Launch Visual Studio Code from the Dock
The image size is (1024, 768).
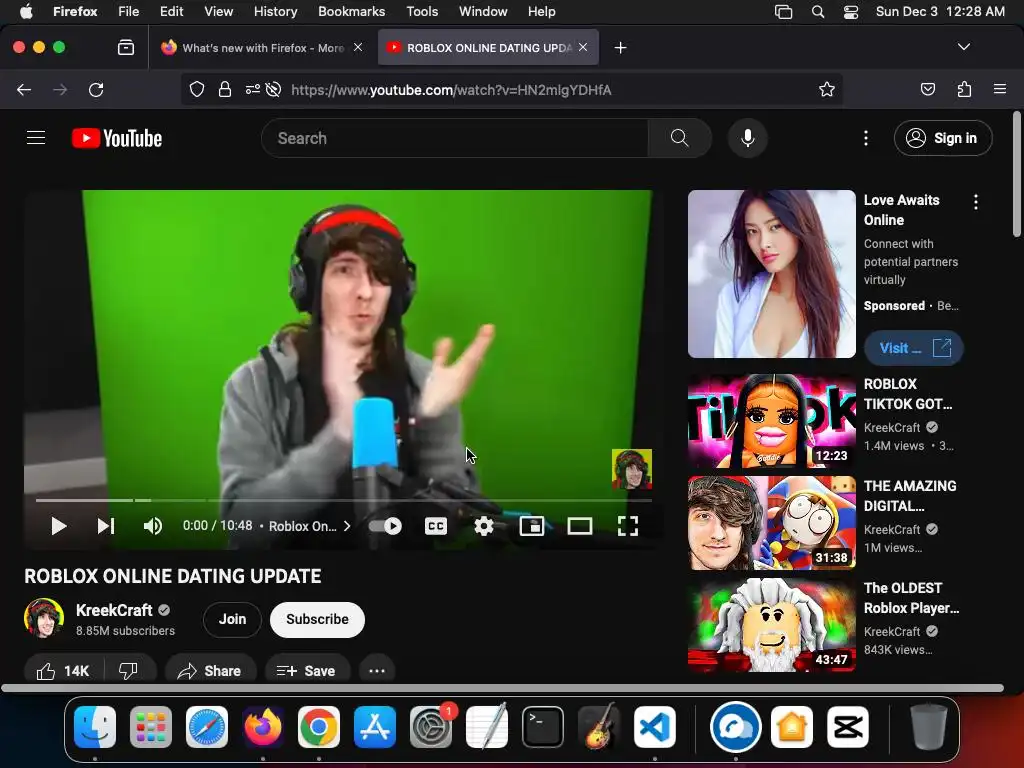[654, 727]
